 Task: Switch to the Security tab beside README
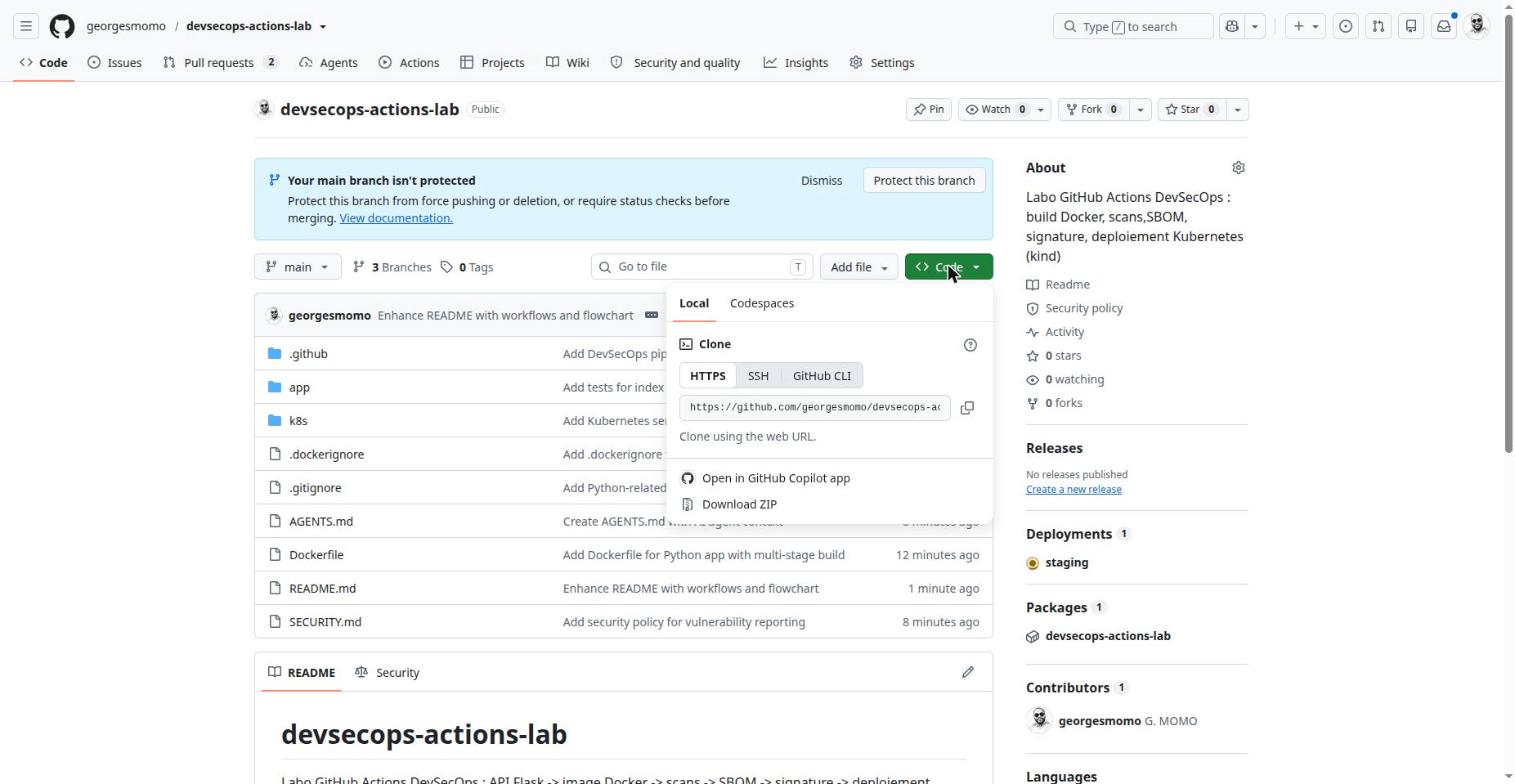387,672
